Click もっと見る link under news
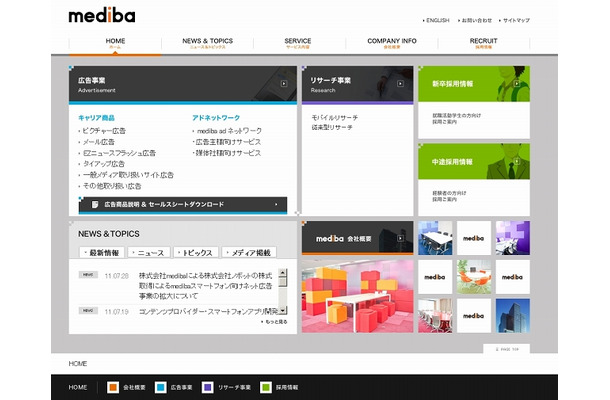 [274, 322]
